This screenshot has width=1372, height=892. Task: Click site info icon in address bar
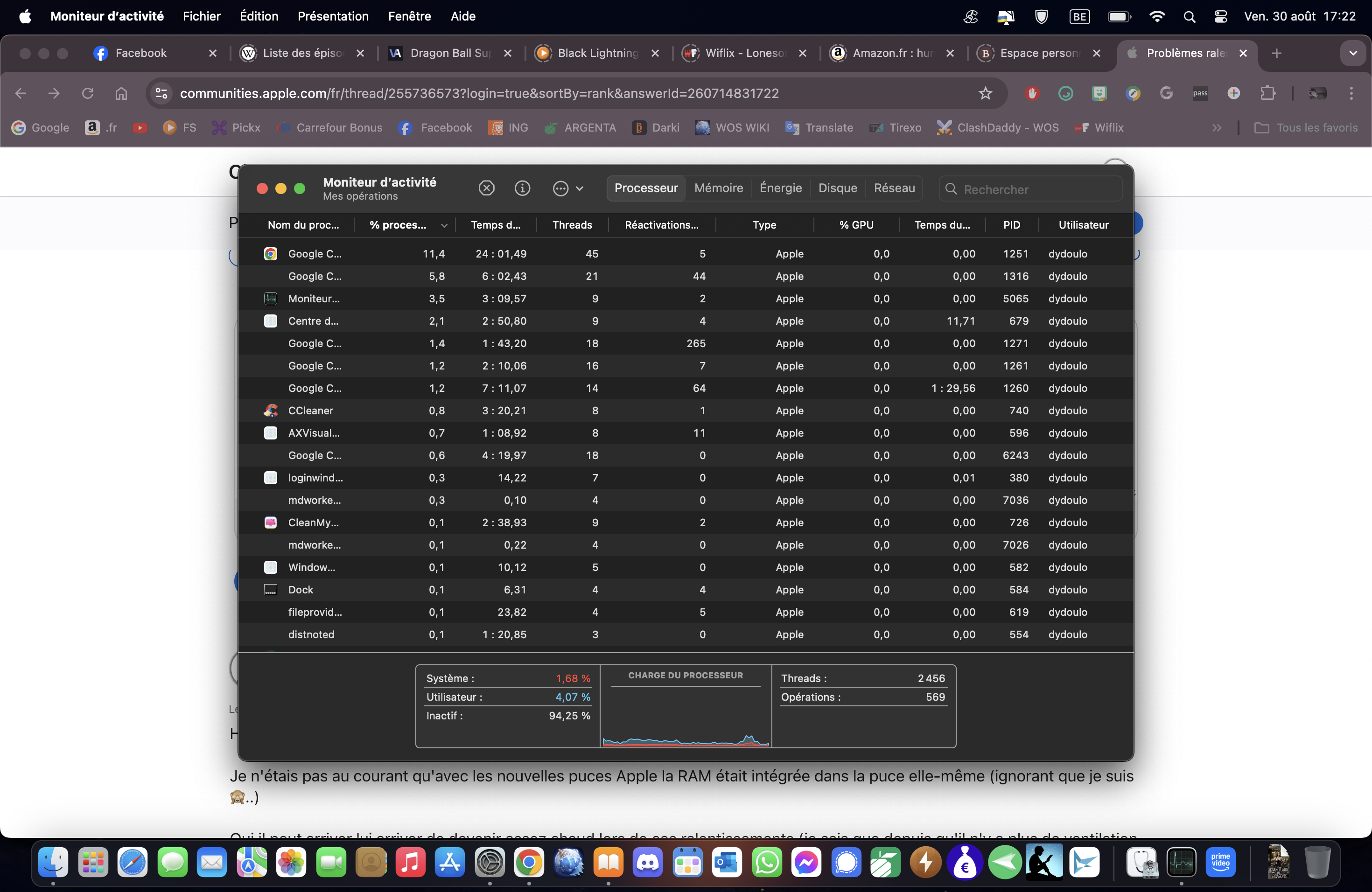[x=161, y=93]
